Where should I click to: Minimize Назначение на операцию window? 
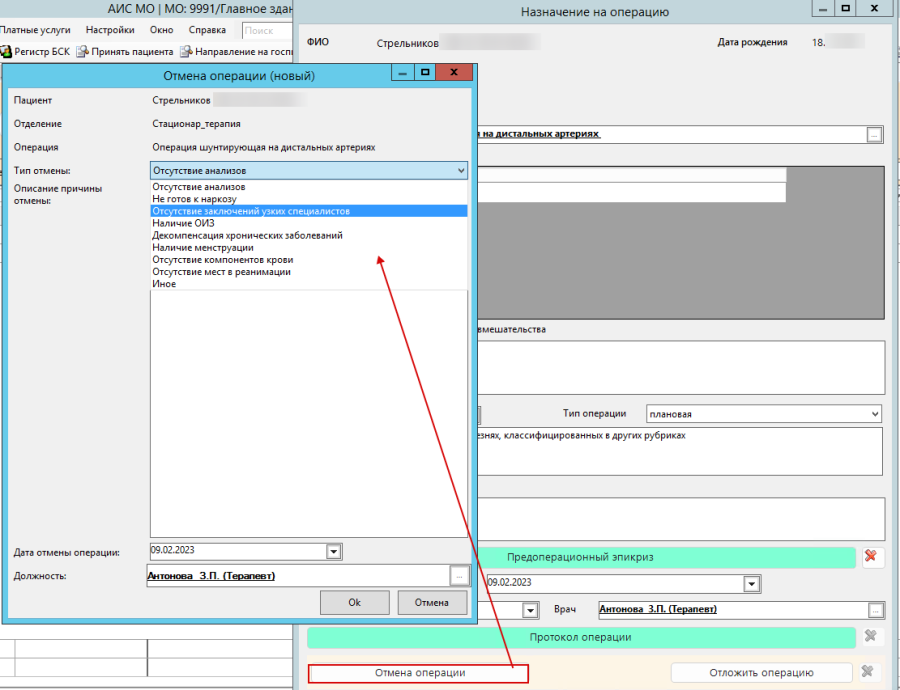823,9
